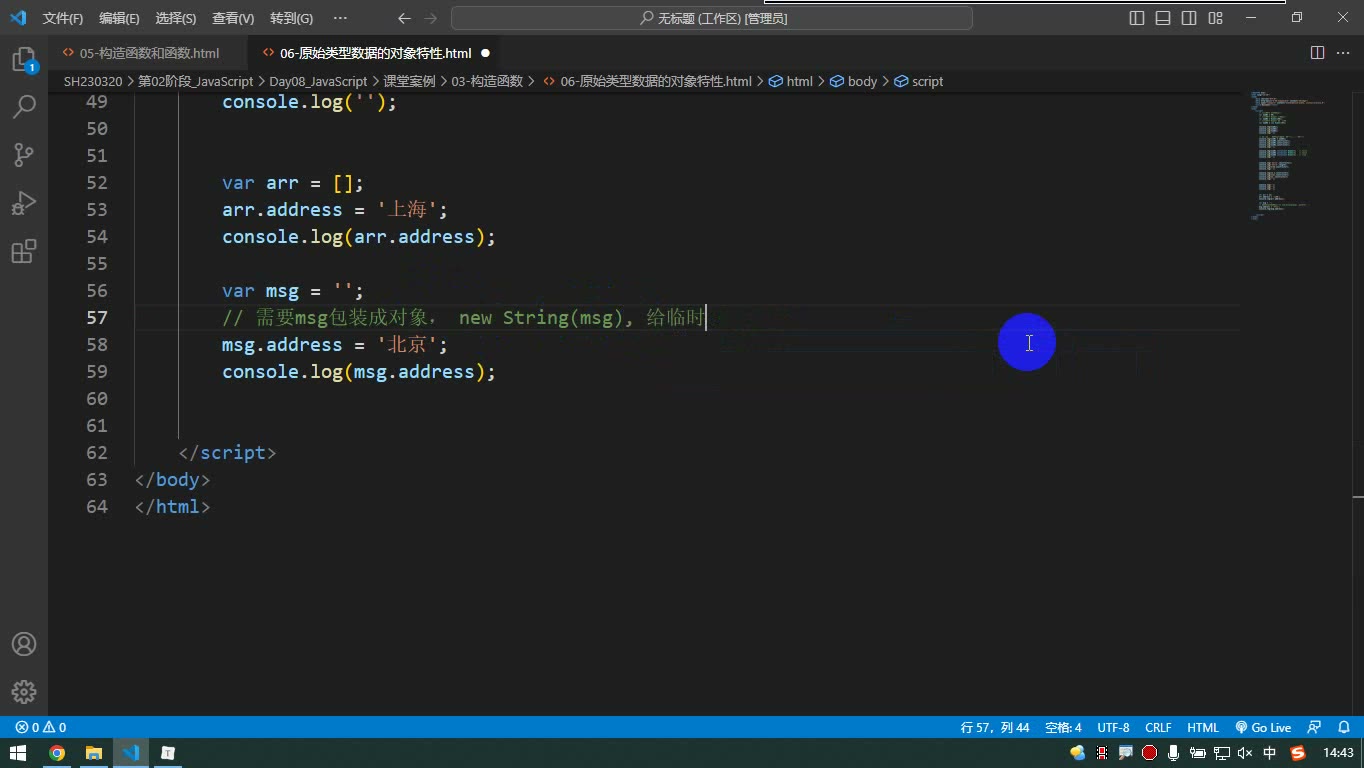Image resolution: width=1364 pixels, height=768 pixels.
Task: Click the CRLF end-of-line selector
Action: coord(1158,727)
